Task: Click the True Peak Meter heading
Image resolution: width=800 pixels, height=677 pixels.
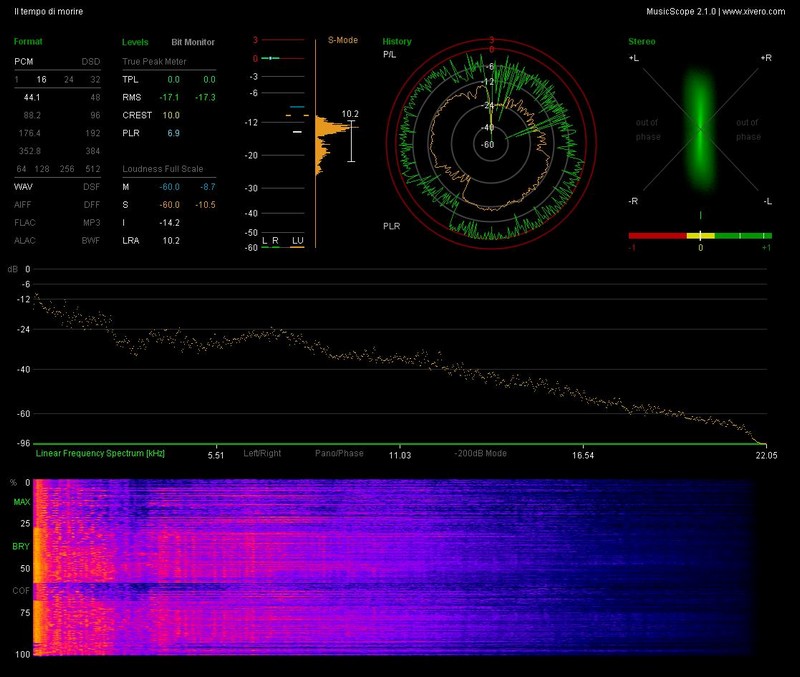Action: [x=155, y=62]
